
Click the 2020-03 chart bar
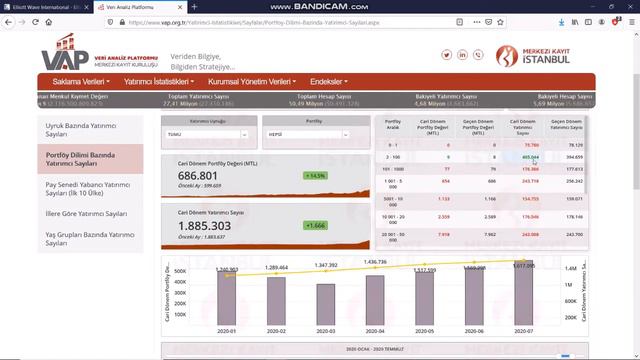click(x=326, y=304)
